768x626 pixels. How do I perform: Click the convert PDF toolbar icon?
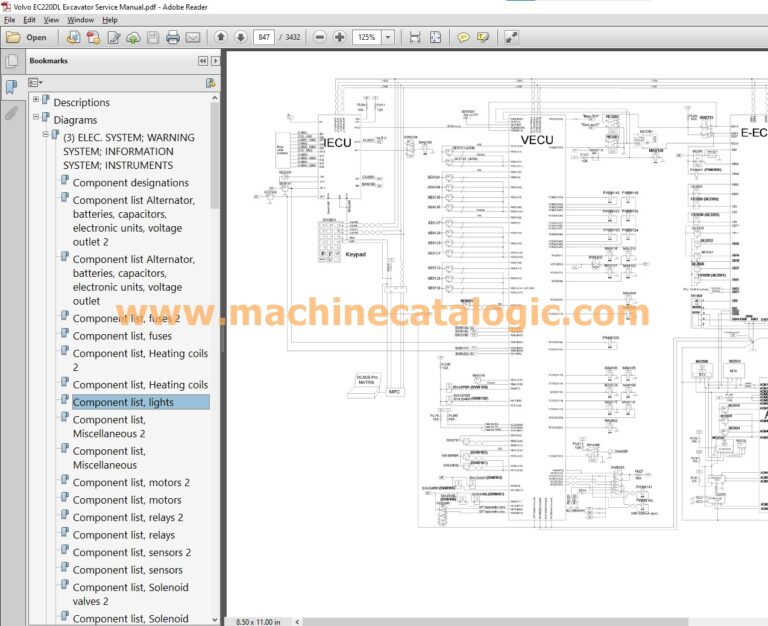pos(94,37)
